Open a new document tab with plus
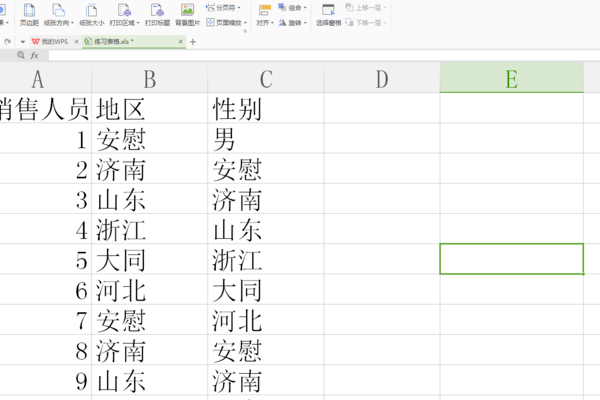 193,42
